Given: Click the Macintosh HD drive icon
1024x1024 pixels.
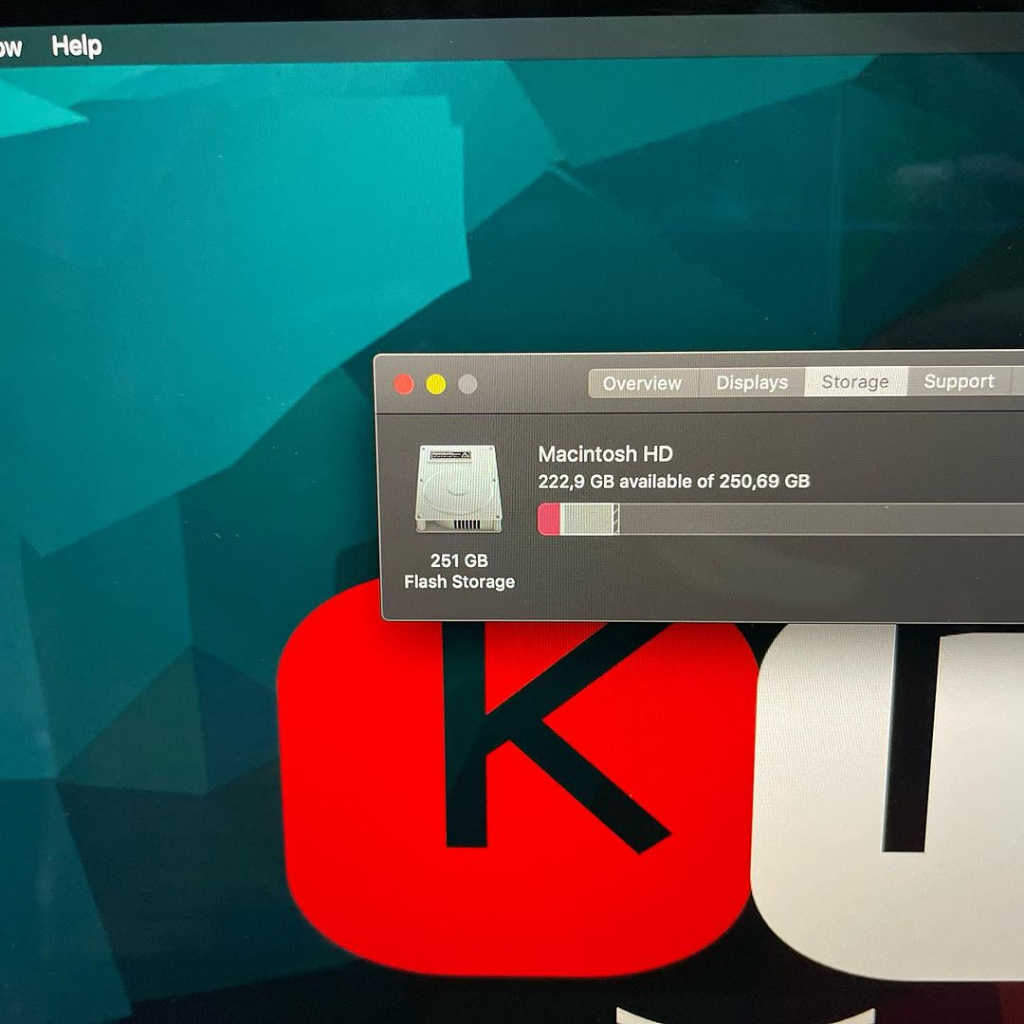Looking at the screenshot, I should point(458,488).
